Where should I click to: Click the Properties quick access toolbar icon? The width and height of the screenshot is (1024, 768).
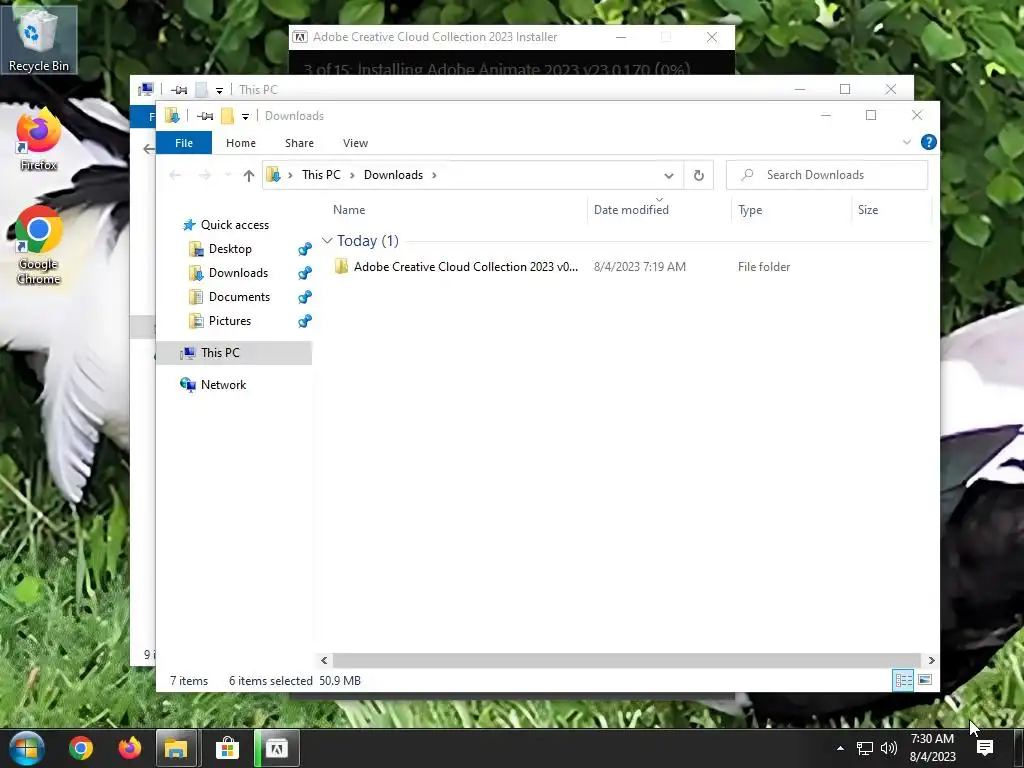pos(205,116)
